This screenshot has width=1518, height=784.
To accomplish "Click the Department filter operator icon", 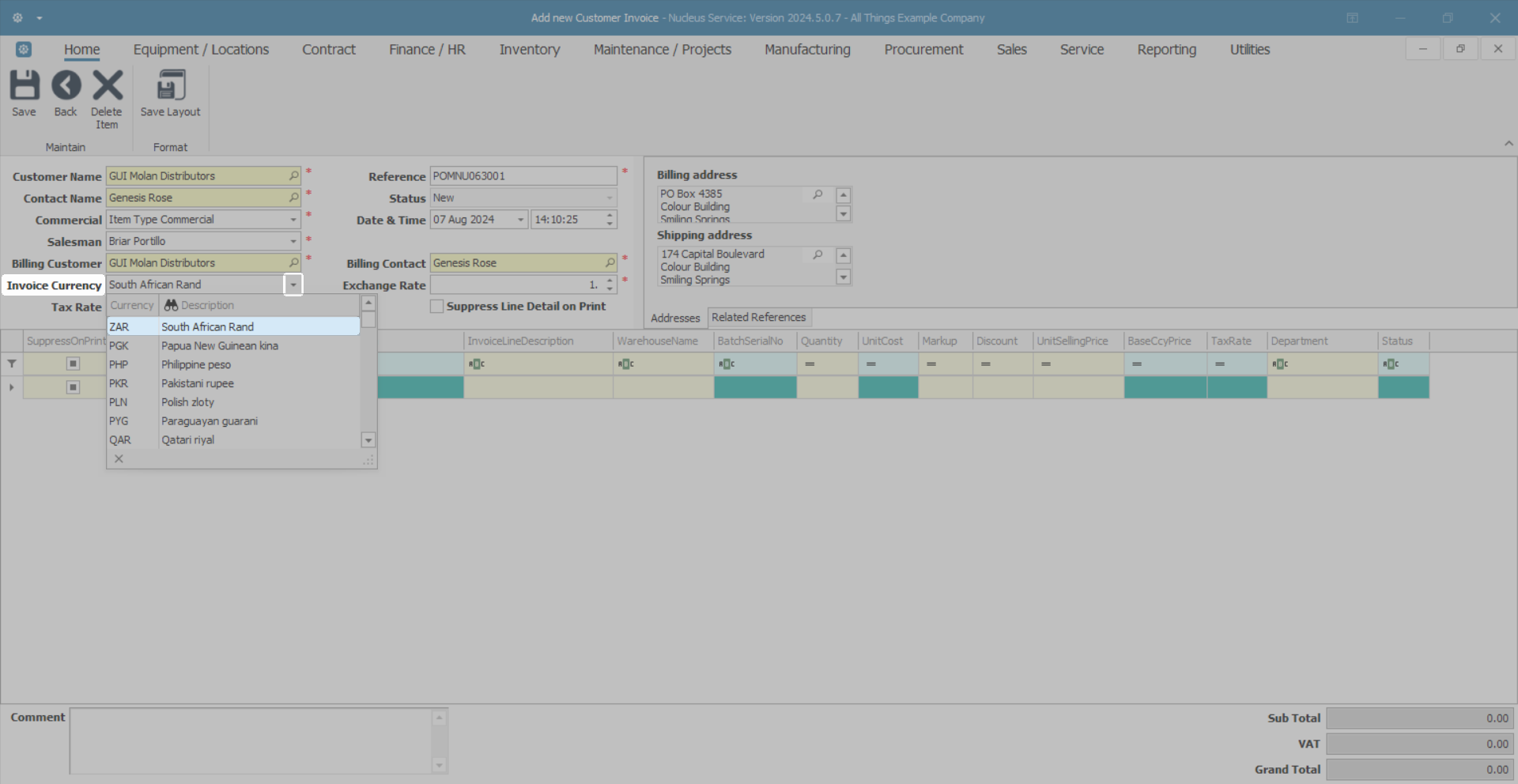I will (x=1280, y=364).
